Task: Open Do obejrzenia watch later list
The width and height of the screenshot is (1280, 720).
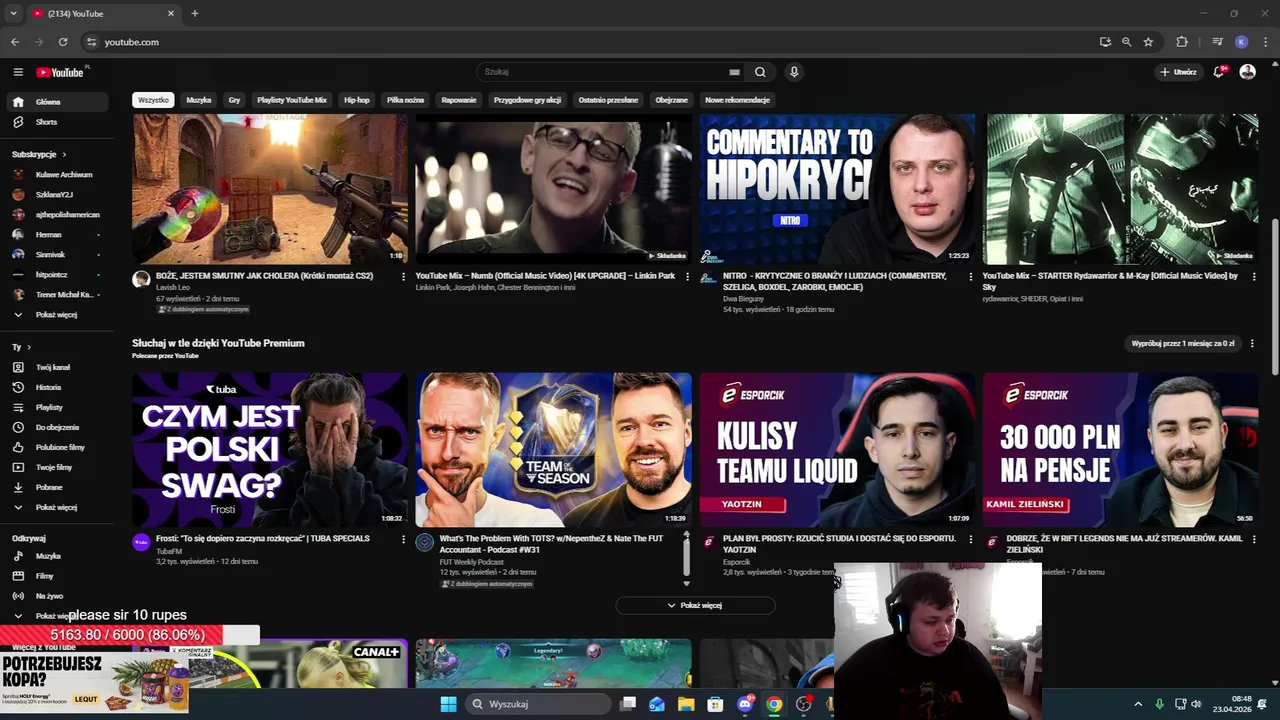Action: tap(56, 427)
